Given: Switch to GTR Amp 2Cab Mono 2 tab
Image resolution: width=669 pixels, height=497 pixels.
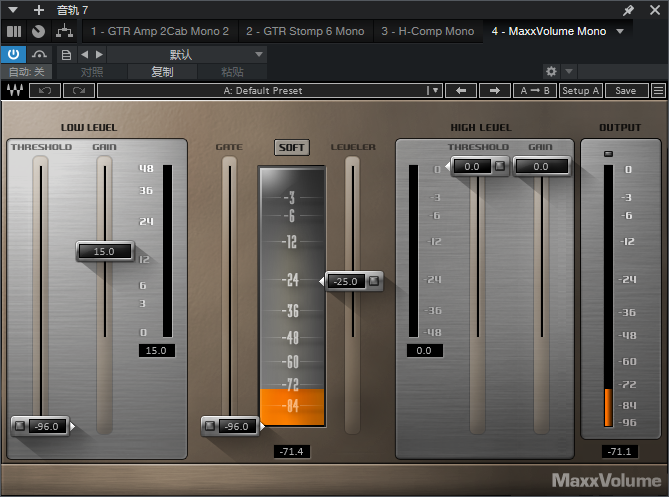Looking at the screenshot, I should click(x=160, y=31).
